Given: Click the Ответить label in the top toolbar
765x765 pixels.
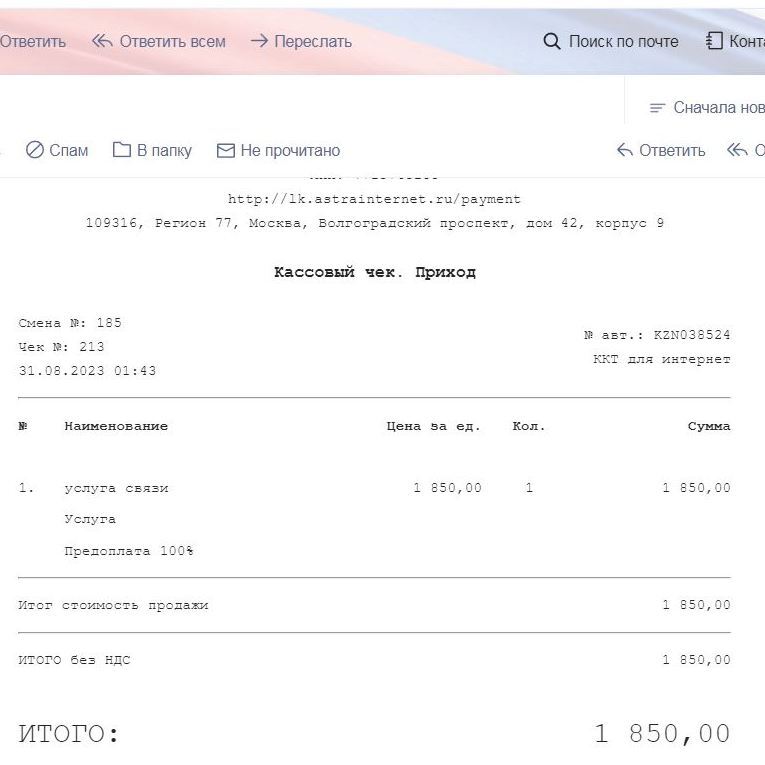Looking at the screenshot, I should pyautogui.click(x=33, y=41).
